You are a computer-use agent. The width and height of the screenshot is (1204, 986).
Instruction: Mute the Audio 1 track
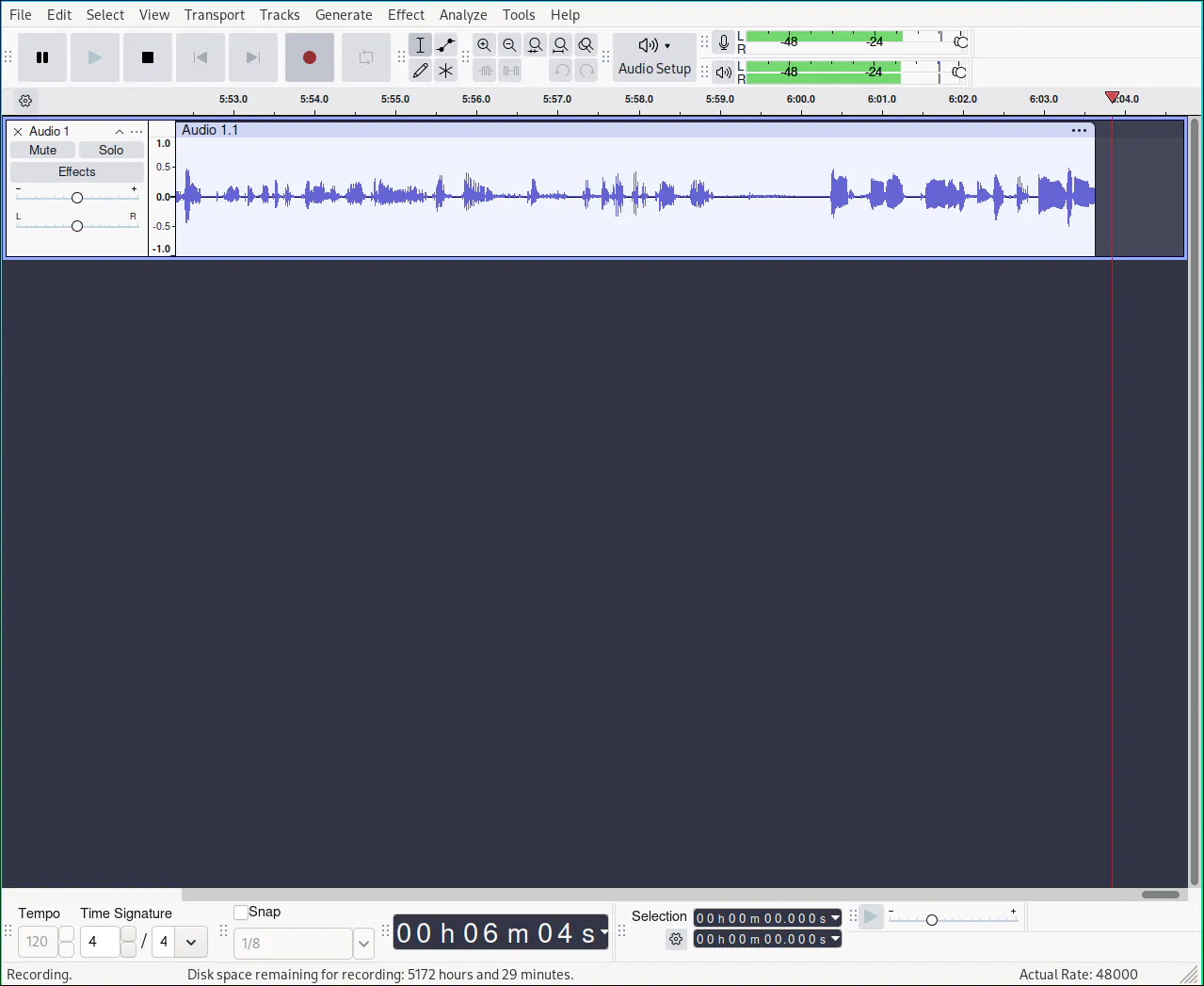(x=41, y=149)
